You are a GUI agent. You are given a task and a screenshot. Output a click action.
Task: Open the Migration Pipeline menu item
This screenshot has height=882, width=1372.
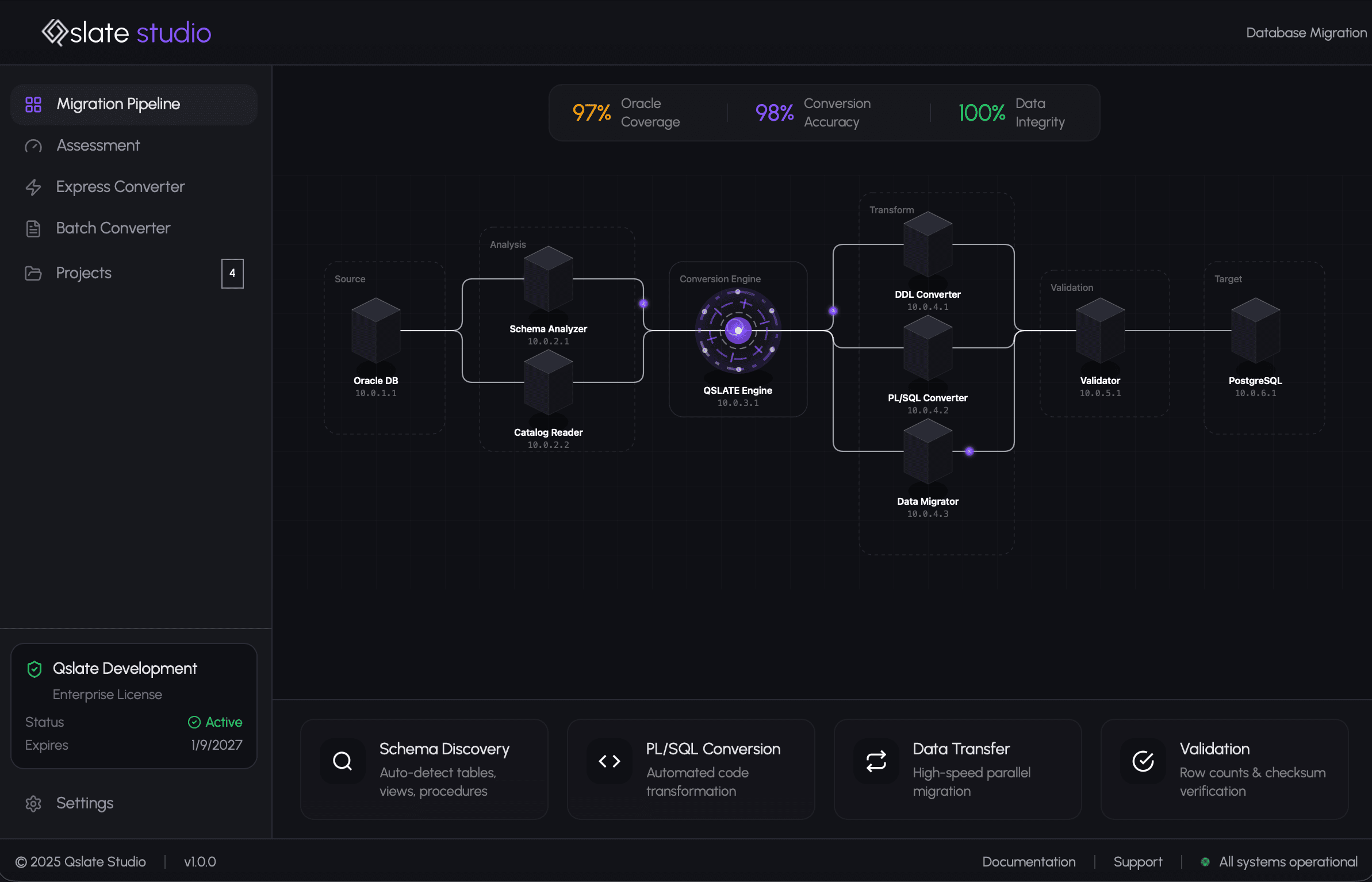[x=134, y=104]
